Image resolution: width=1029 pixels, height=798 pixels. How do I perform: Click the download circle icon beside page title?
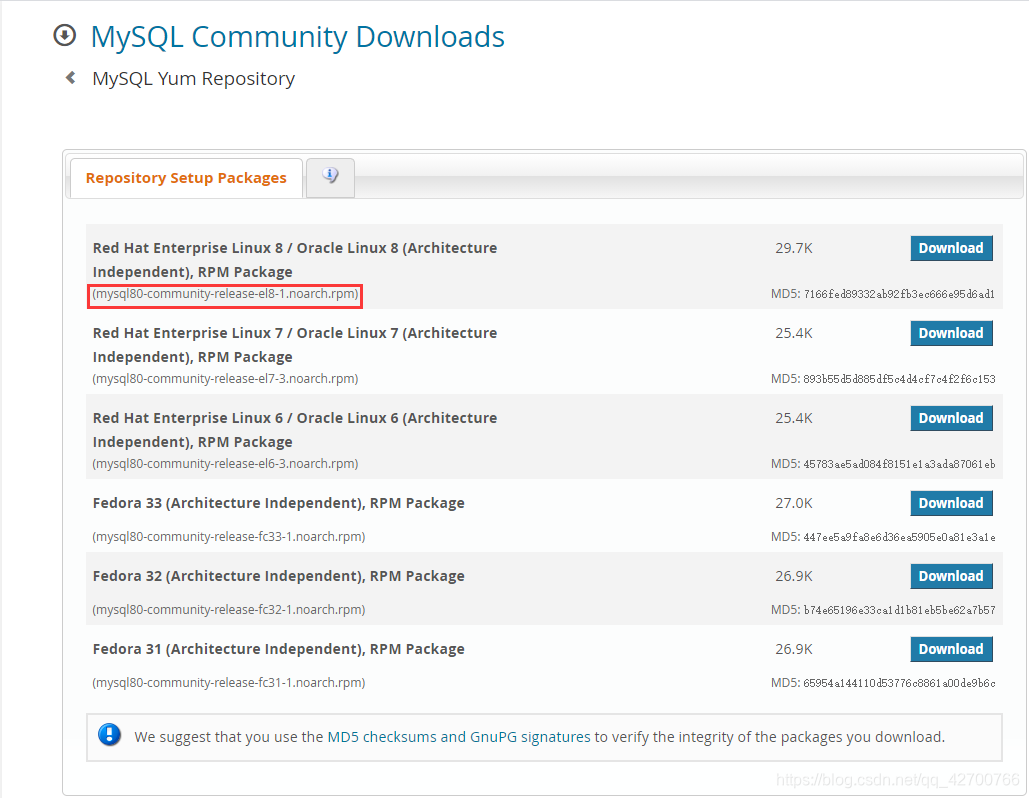point(64,35)
